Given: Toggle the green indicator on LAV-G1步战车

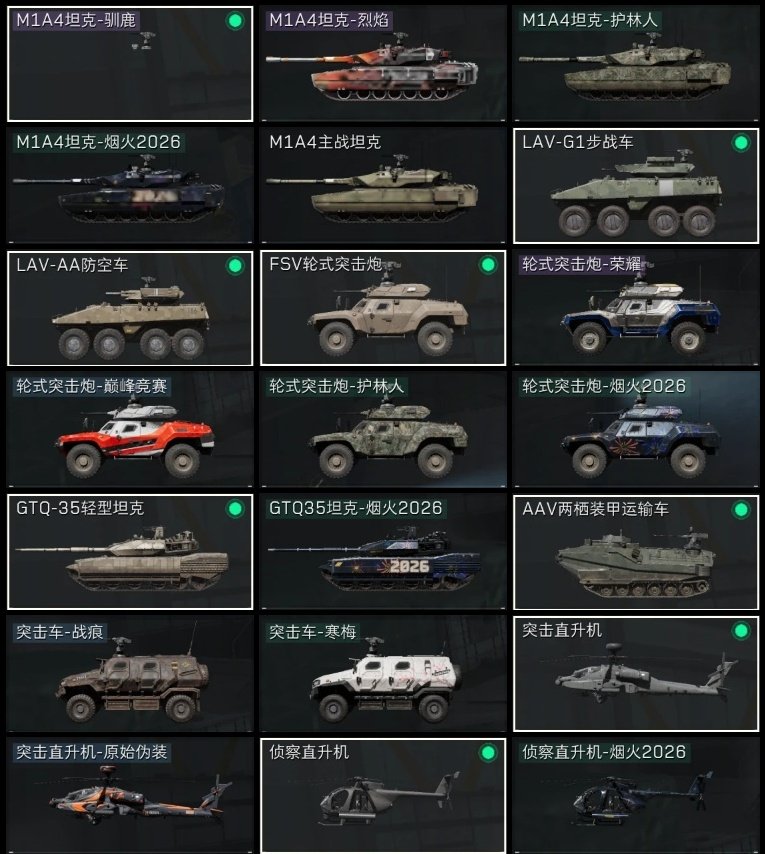Looking at the screenshot, I should pos(741,143).
